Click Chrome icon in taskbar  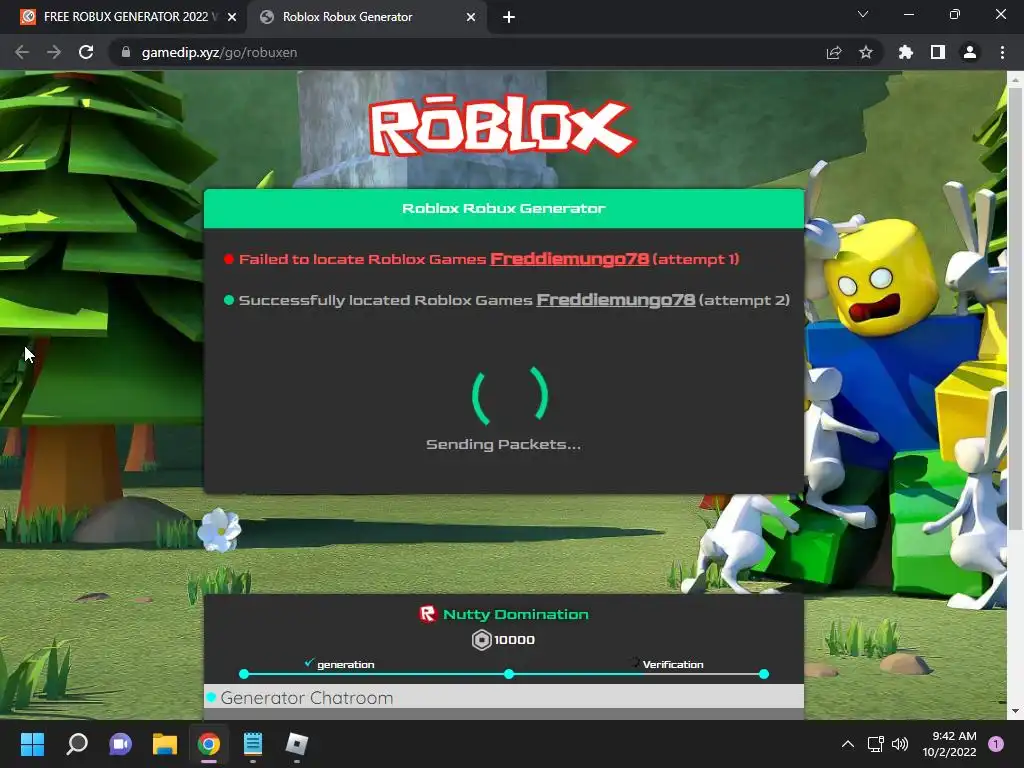point(209,744)
